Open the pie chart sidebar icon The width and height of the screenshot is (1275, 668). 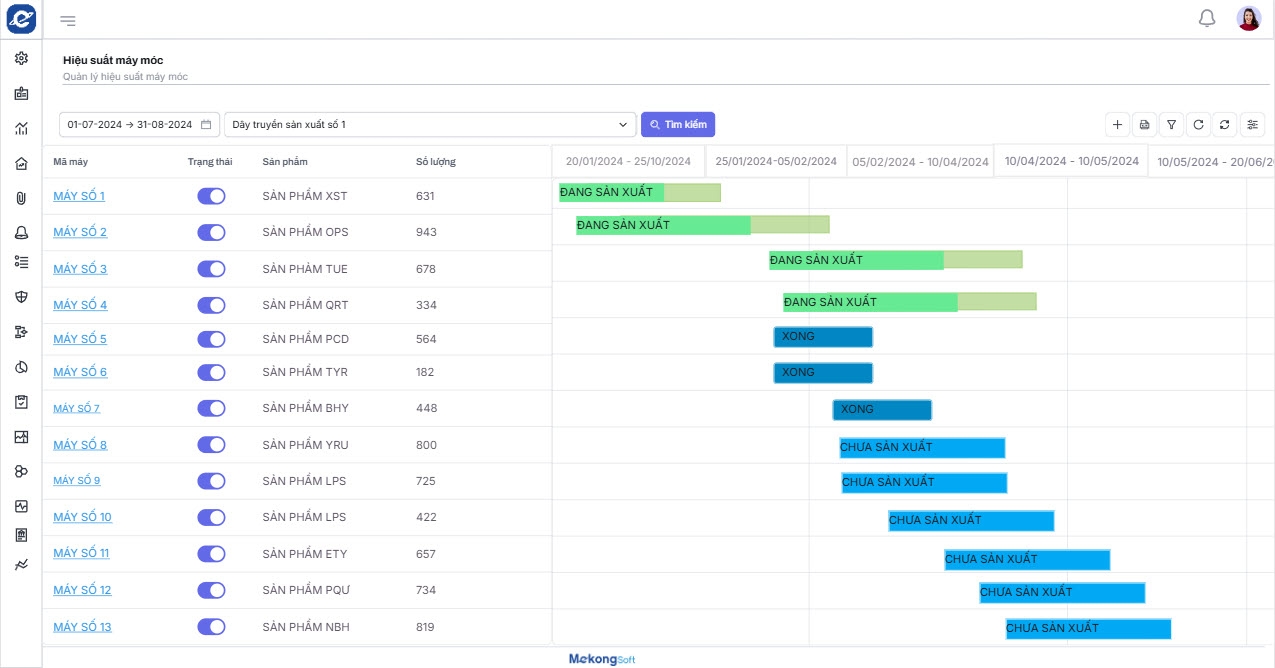tap(21, 367)
